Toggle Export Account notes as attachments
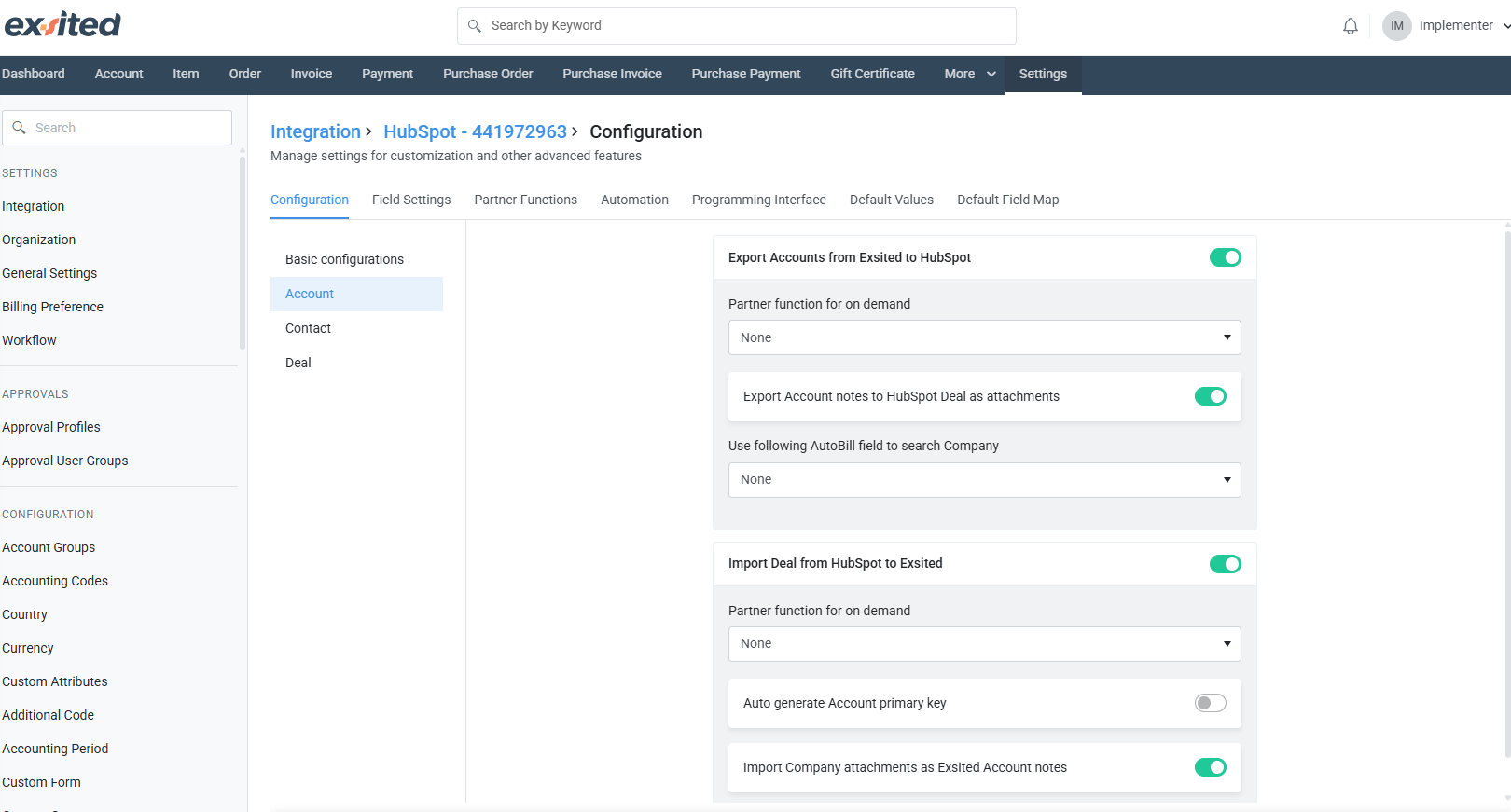This screenshot has height=812, width=1511. 1210,396
